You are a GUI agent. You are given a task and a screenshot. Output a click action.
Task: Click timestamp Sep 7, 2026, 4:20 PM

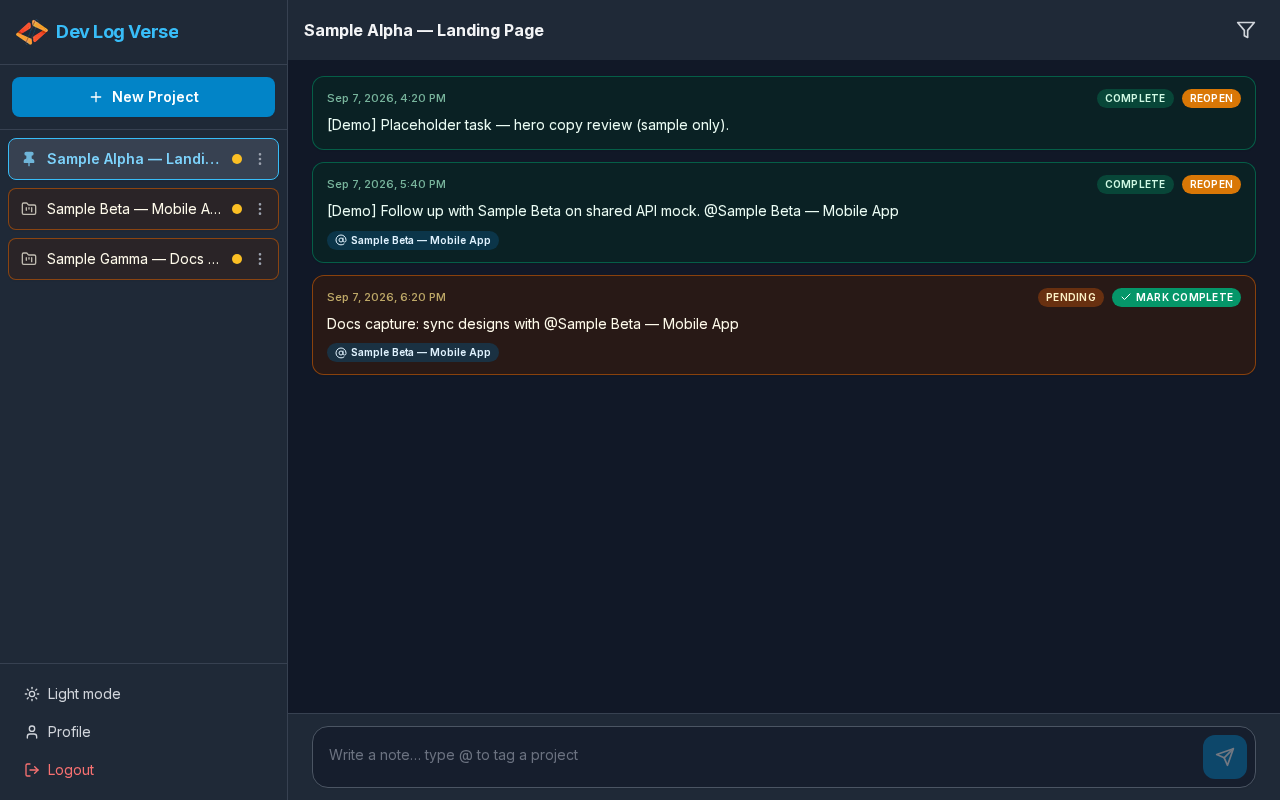click(386, 98)
